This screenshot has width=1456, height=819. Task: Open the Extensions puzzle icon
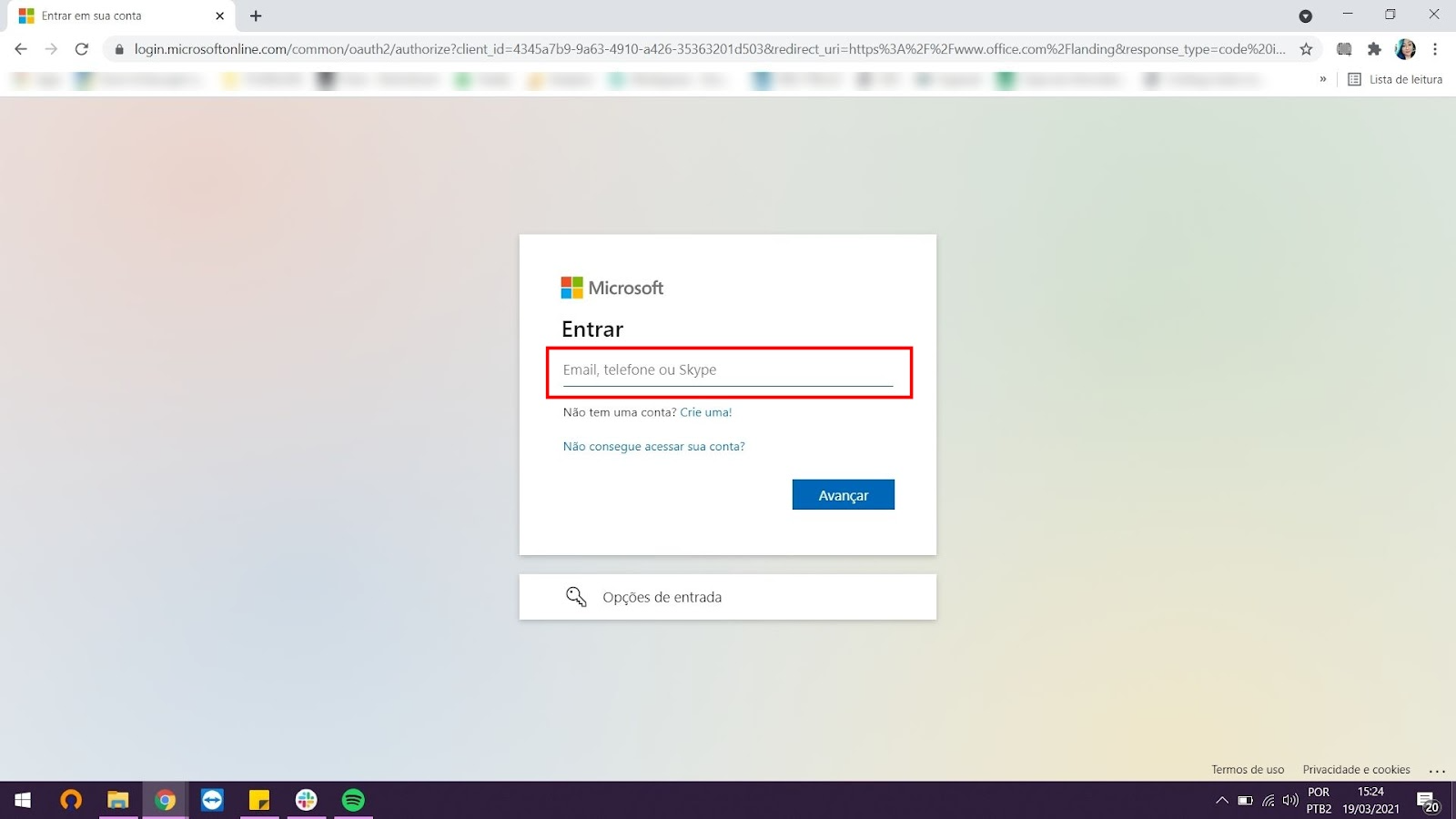tap(1374, 49)
